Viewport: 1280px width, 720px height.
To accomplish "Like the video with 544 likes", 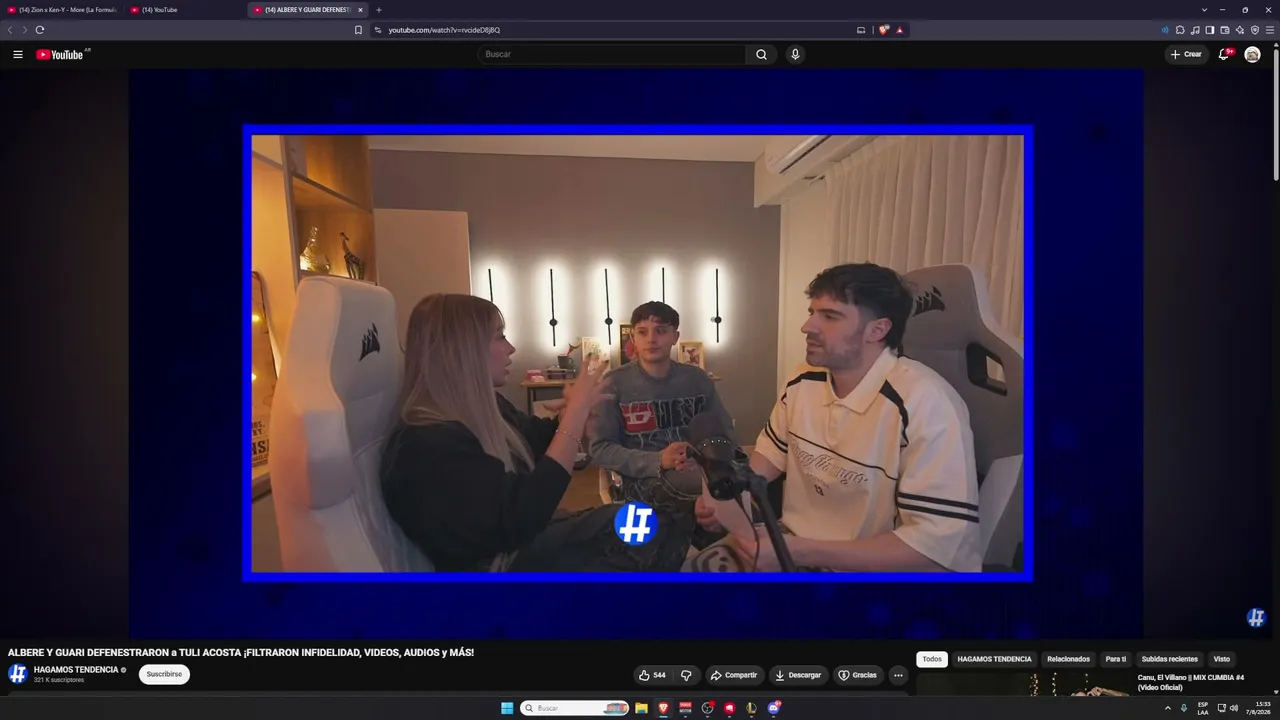I will pos(652,675).
